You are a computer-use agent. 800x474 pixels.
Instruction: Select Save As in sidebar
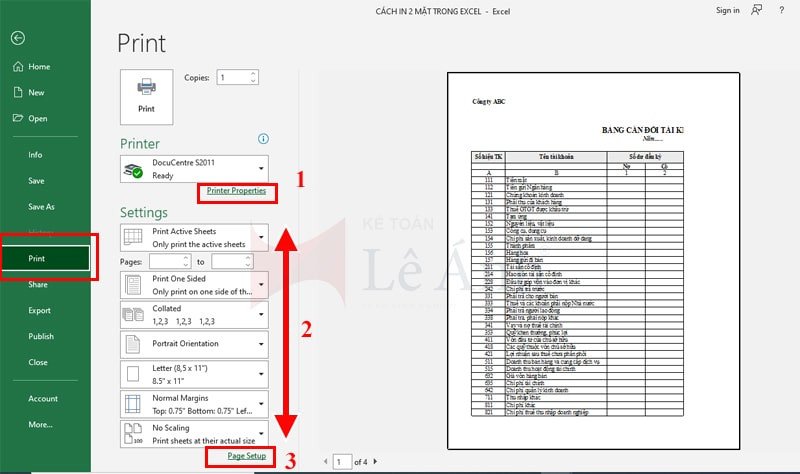tap(41, 206)
